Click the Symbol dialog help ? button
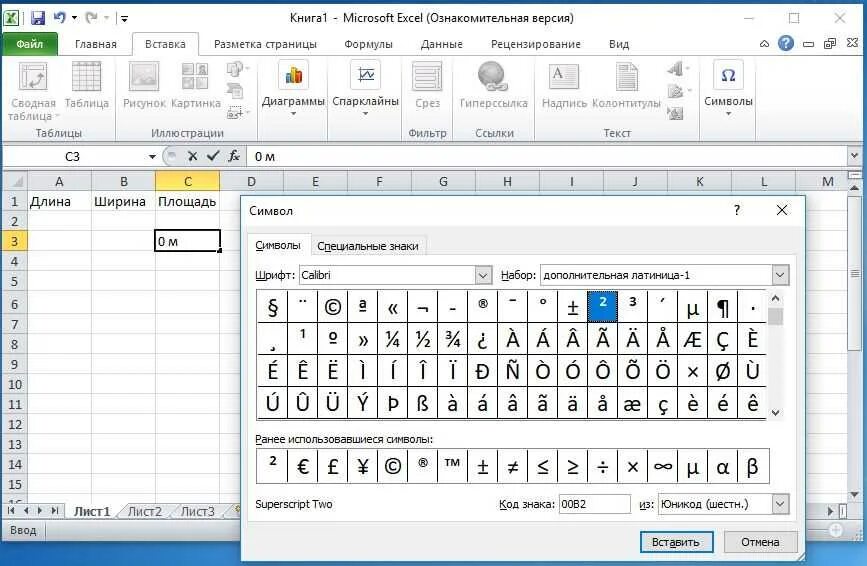Viewport: 867px width, 566px height. [737, 210]
